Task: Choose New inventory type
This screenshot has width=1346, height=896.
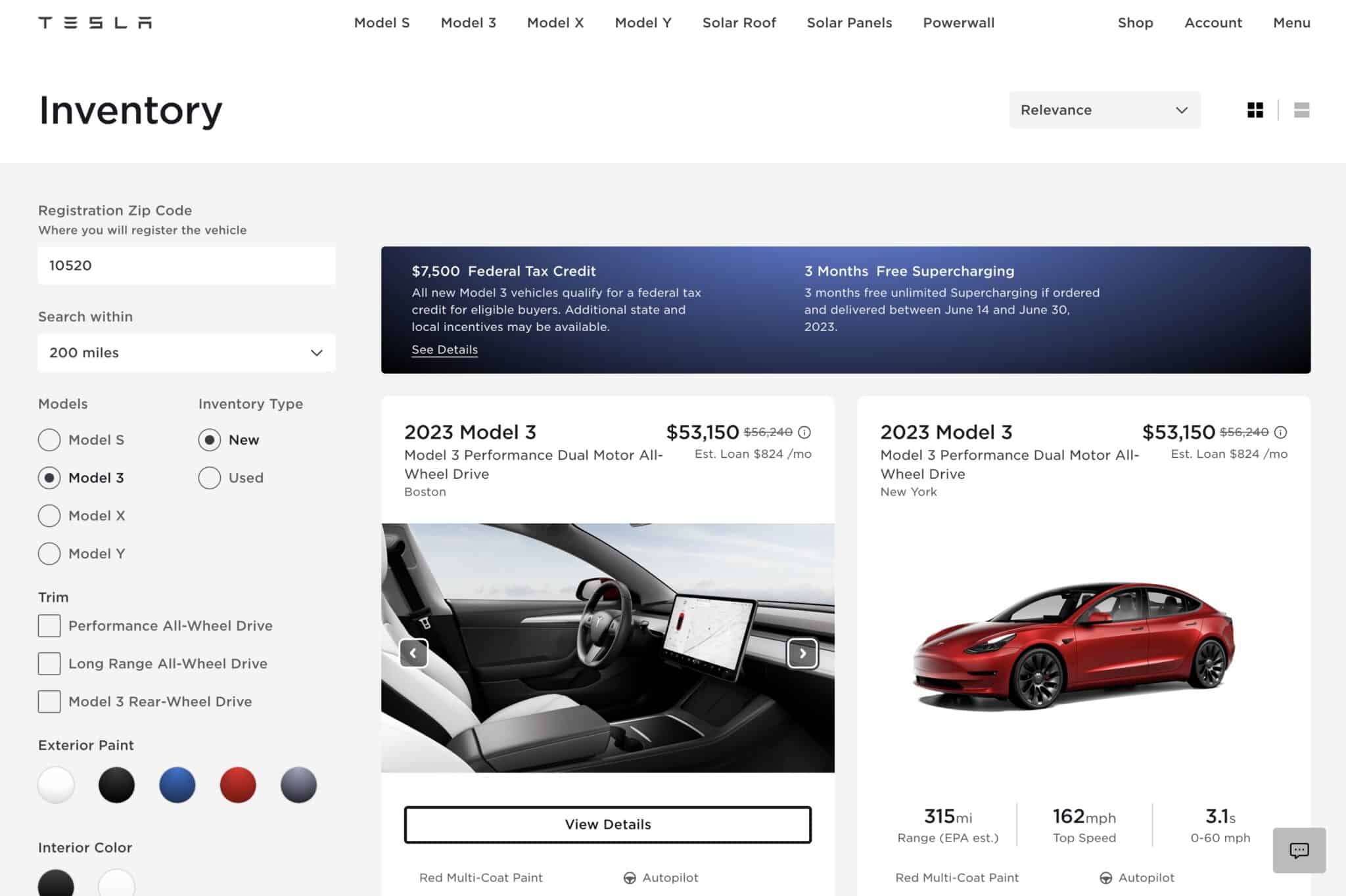Action: (x=210, y=440)
